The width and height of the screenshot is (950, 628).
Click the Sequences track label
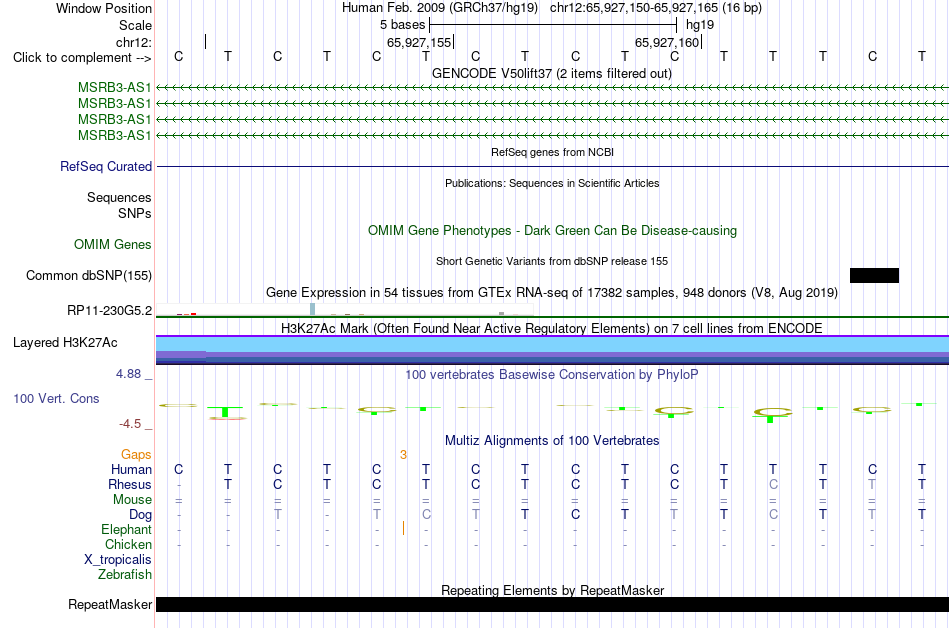(119, 197)
